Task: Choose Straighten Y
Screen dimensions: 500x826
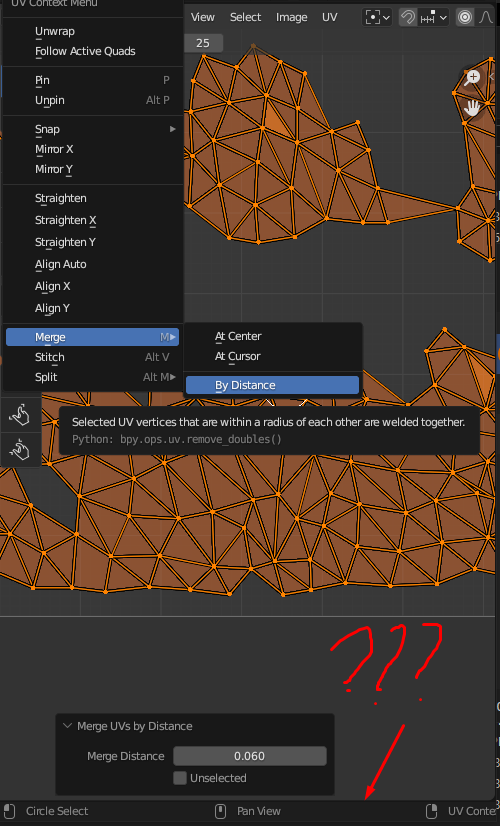Action: pos(92,242)
